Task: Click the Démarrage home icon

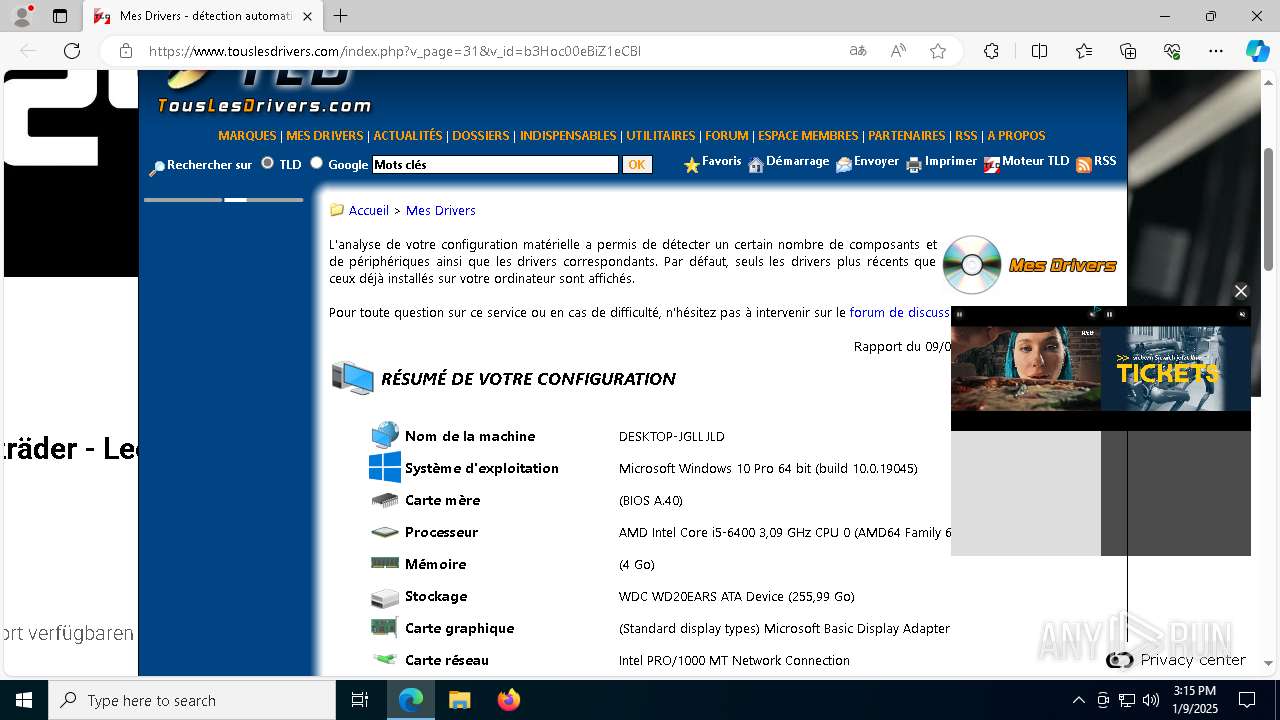Action: (756, 165)
